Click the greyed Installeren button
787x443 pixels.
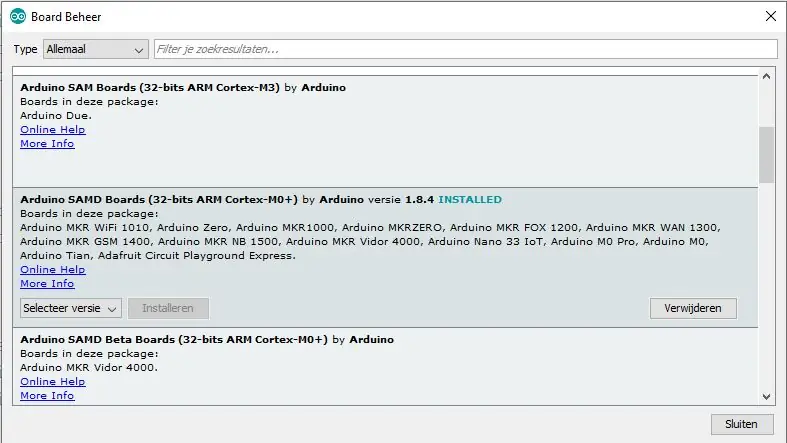(168, 308)
